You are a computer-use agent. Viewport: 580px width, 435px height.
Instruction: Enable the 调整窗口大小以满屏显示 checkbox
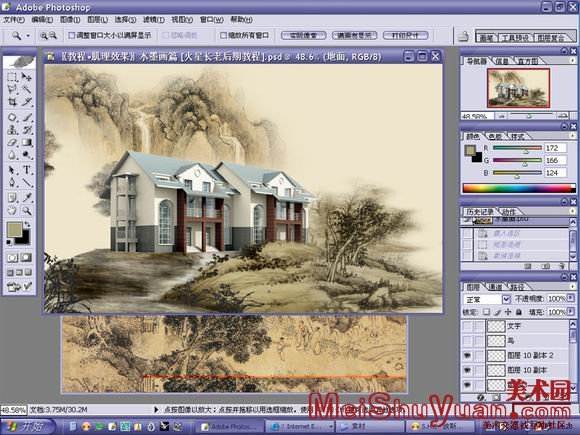pos(72,36)
